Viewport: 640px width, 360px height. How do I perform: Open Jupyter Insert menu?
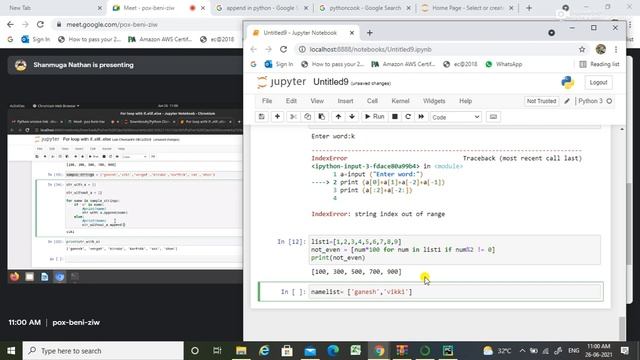coord(345,101)
